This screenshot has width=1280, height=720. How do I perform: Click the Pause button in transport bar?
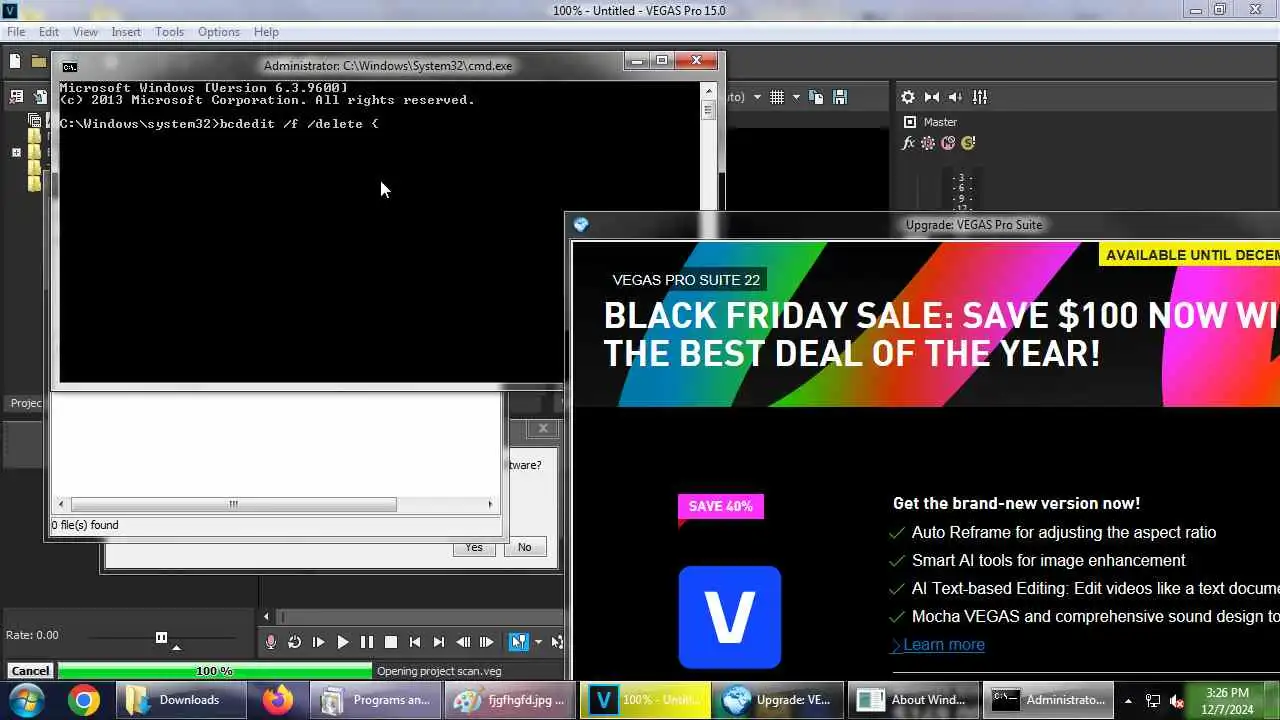[366, 642]
